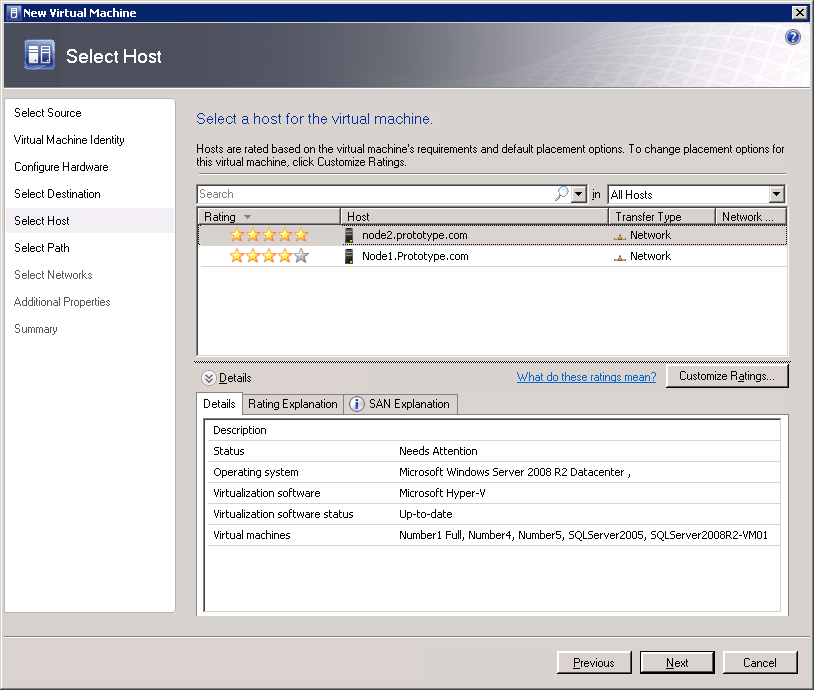Image resolution: width=814 pixels, height=690 pixels.
Task: Open 'What do these ratings mean?' link
Action: (x=586, y=377)
